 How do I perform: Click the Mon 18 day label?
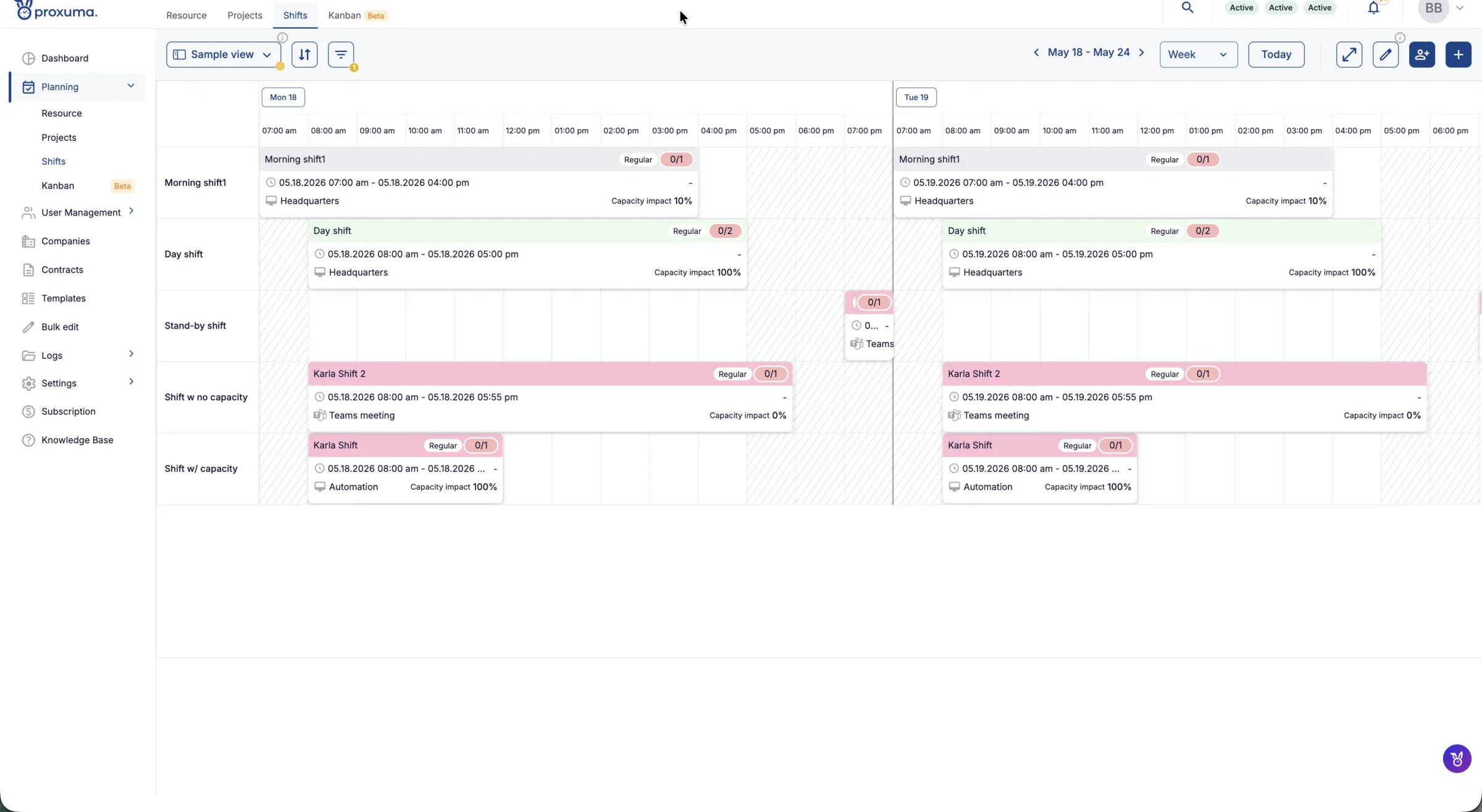point(283,97)
